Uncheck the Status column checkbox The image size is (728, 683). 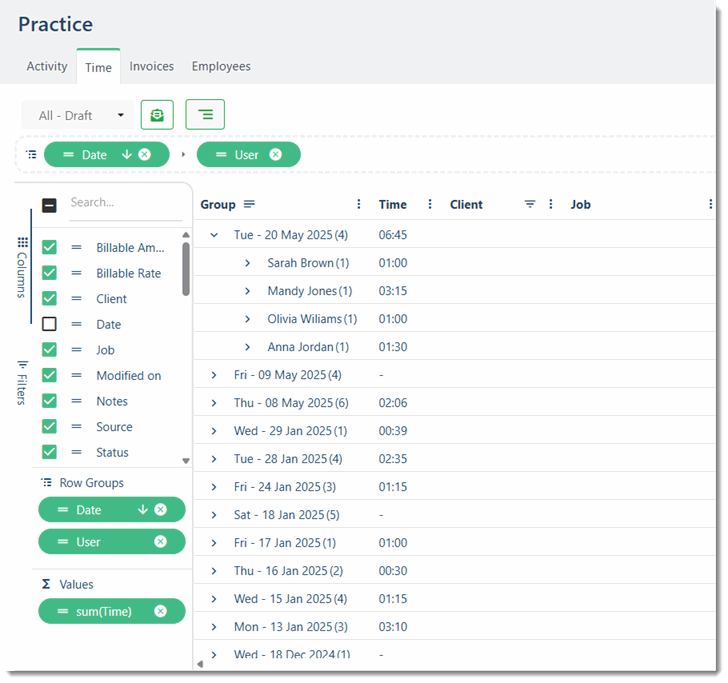click(49, 452)
